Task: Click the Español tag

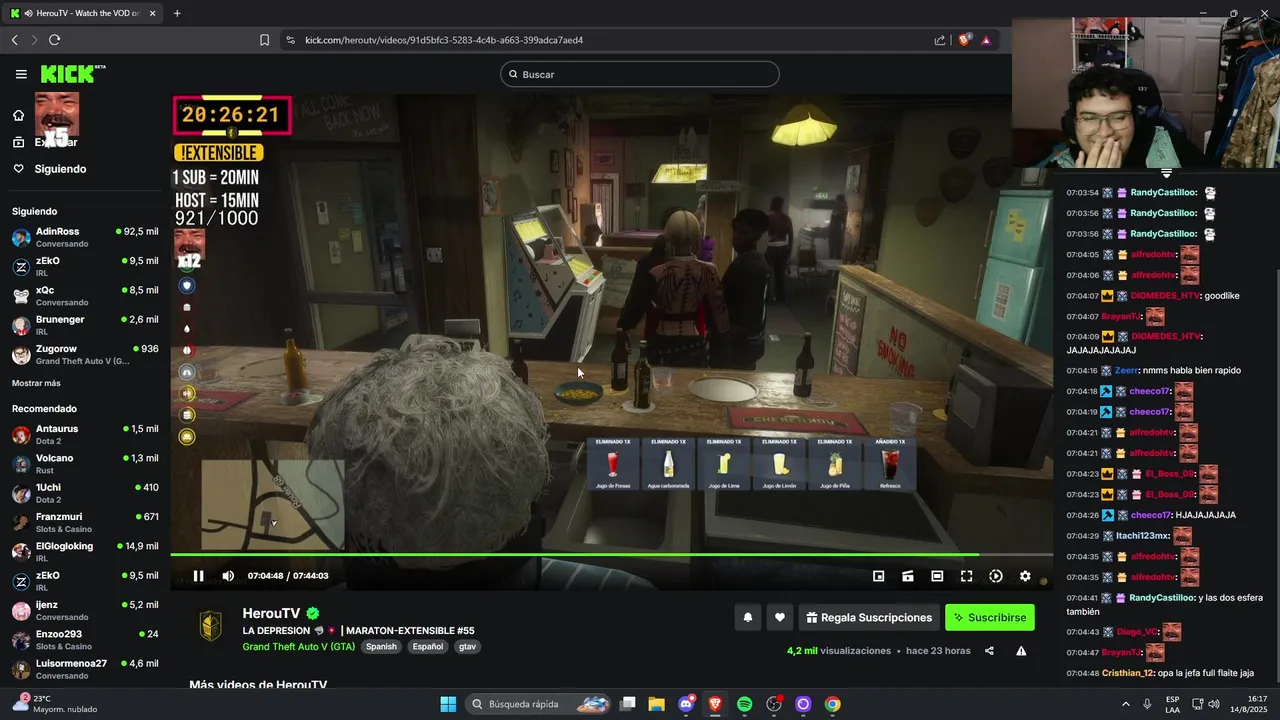Action: 428,647
